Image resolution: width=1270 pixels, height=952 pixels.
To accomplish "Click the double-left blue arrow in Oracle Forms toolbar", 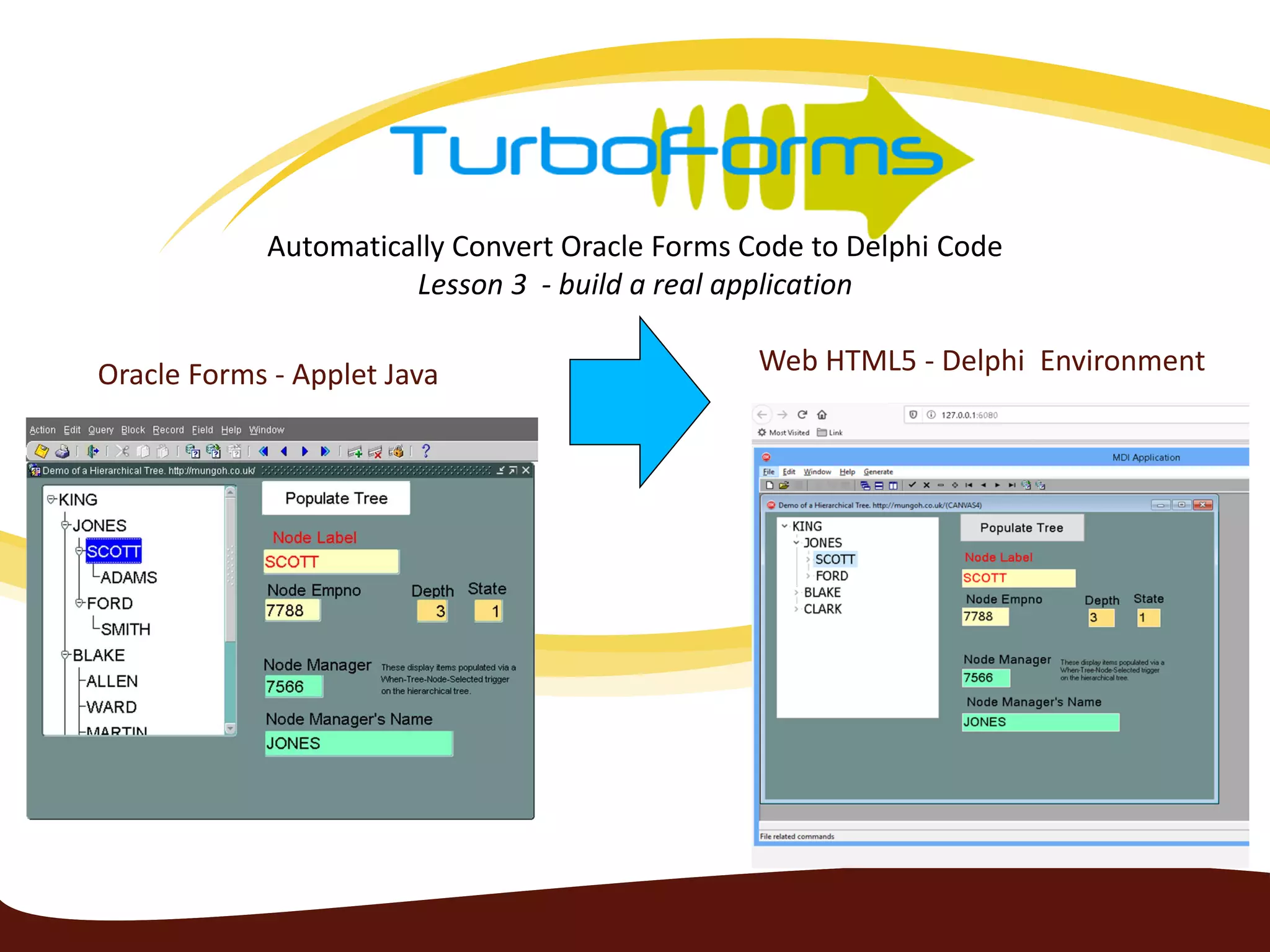I will click(264, 451).
